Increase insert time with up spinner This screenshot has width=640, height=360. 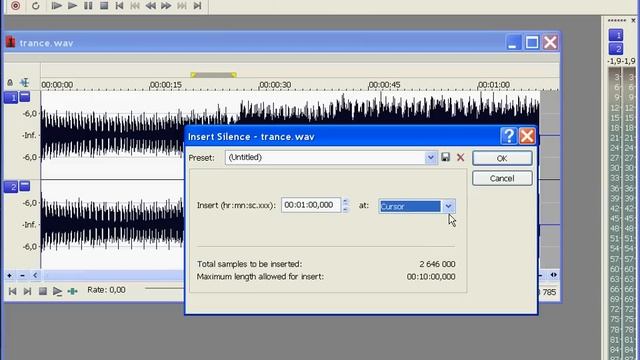pyautogui.click(x=346, y=201)
